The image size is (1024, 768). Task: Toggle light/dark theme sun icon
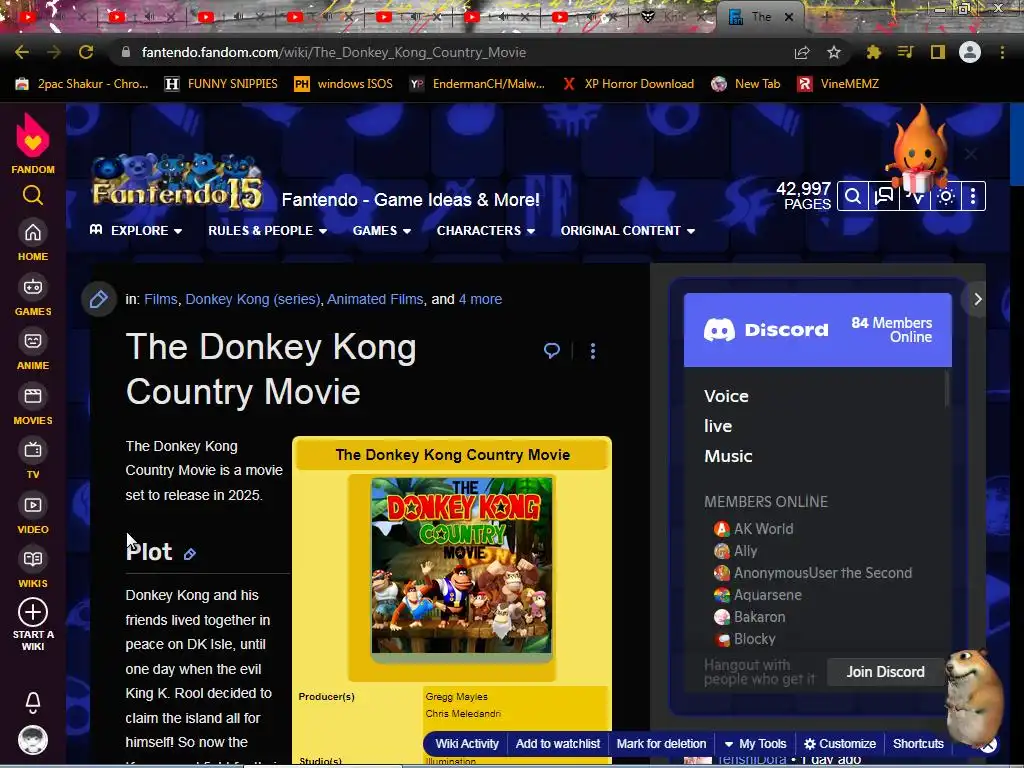point(946,196)
